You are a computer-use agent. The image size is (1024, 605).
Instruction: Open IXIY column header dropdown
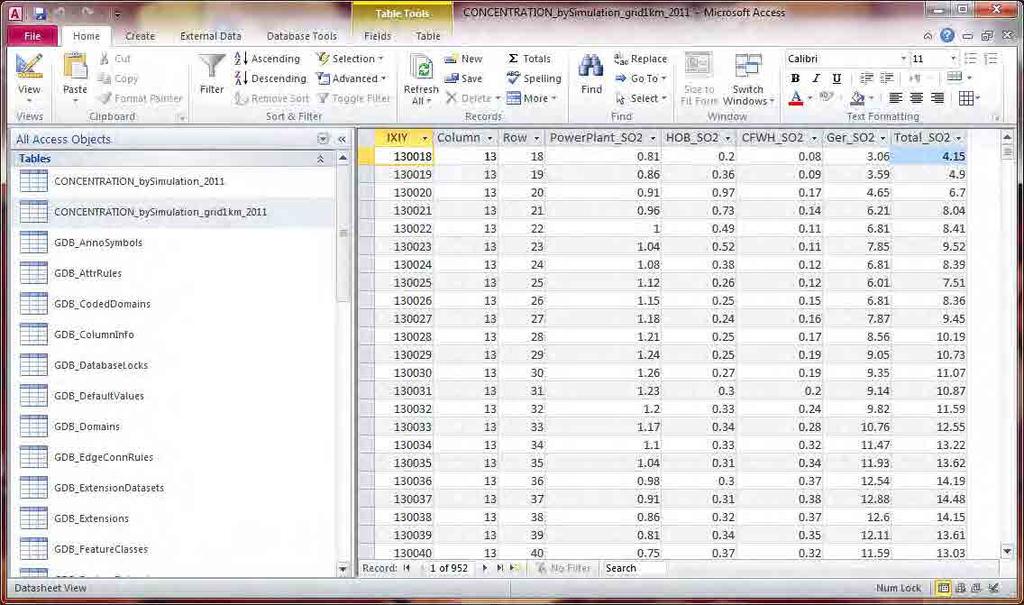coord(424,138)
